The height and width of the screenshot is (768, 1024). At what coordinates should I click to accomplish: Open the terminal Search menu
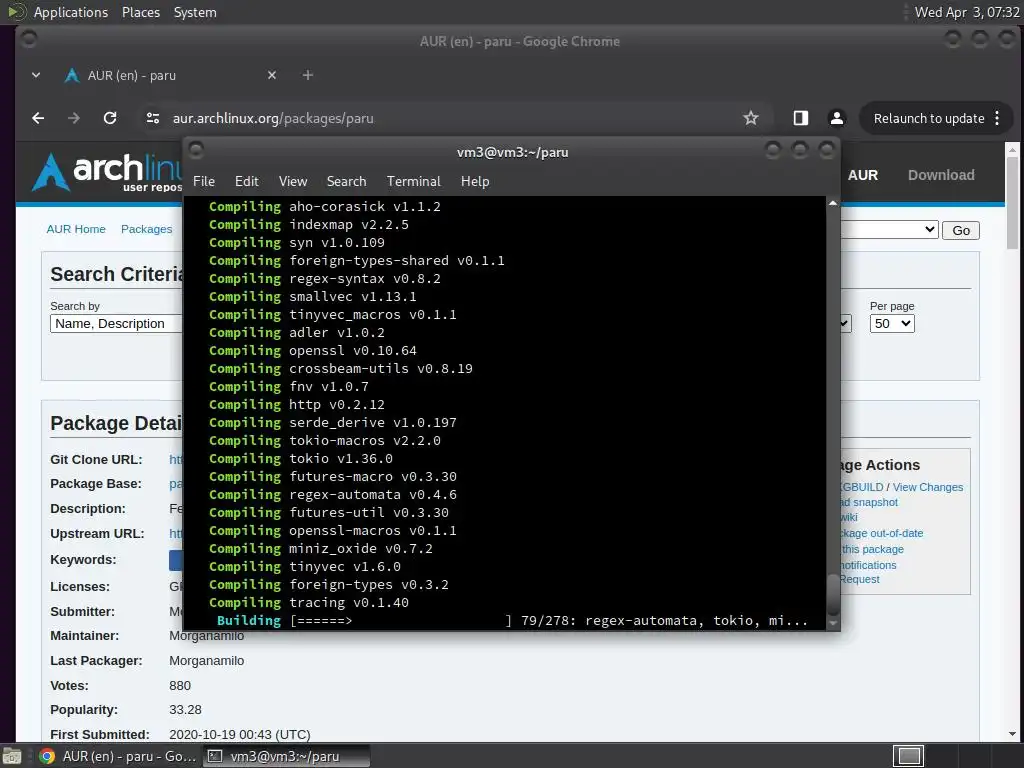[346, 181]
